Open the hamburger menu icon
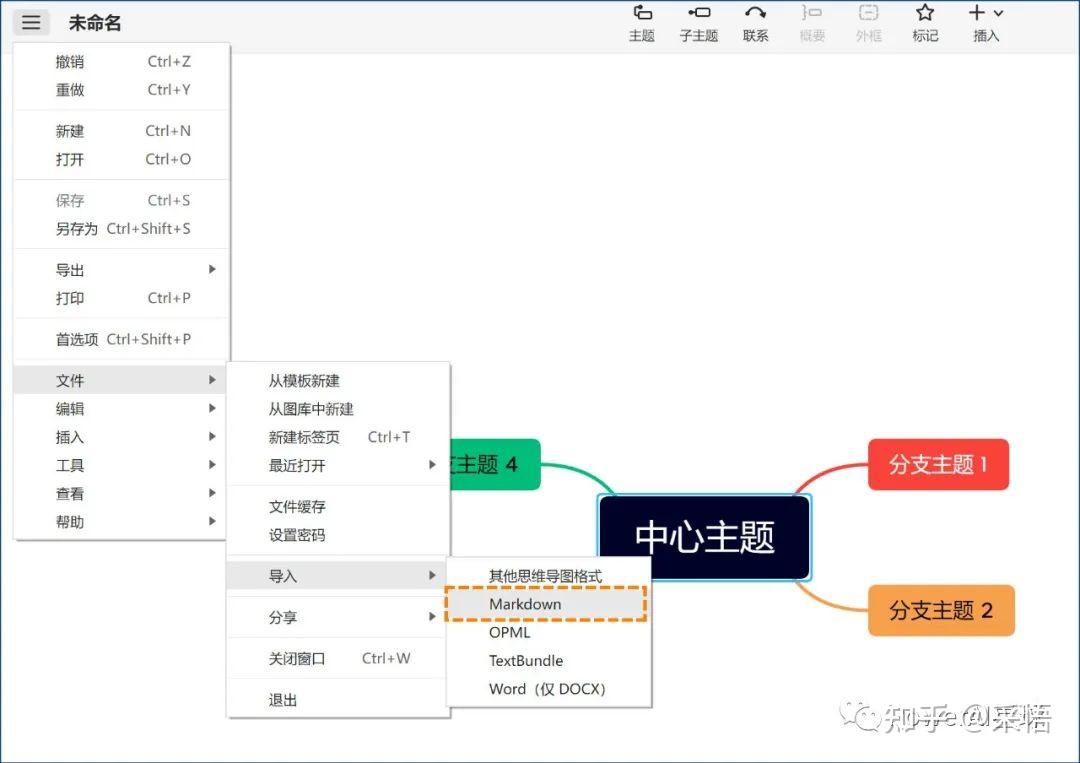Screen dimensions: 1080x763 coord(31,22)
